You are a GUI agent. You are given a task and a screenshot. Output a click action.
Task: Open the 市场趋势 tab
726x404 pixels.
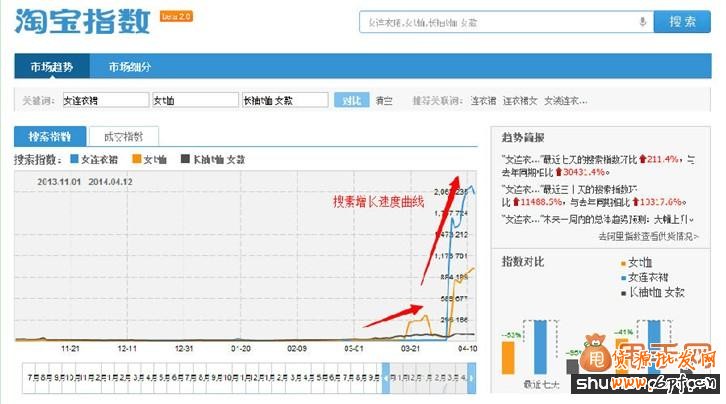[x=52, y=67]
